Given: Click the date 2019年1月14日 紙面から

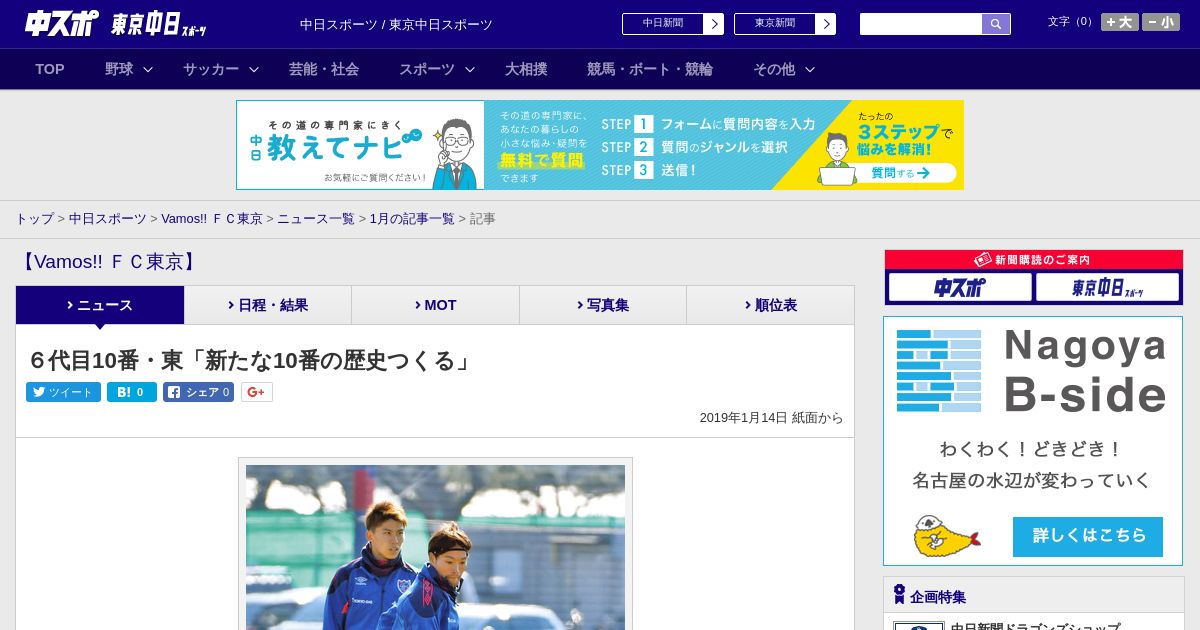Looking at the screenshot, I should click(x=771, y=418).
